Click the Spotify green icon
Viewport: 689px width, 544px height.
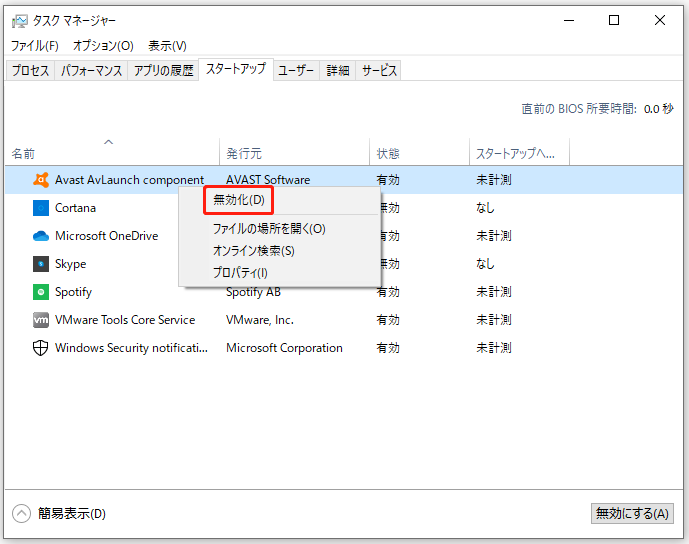tap(41, 292)
